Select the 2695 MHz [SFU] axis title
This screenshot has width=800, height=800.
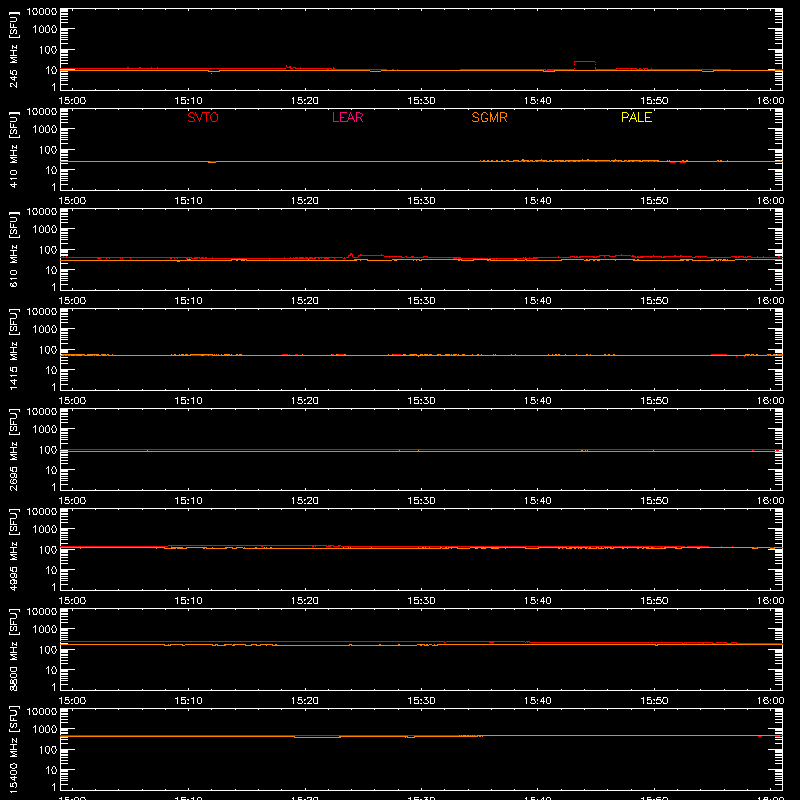coord(13,449)
